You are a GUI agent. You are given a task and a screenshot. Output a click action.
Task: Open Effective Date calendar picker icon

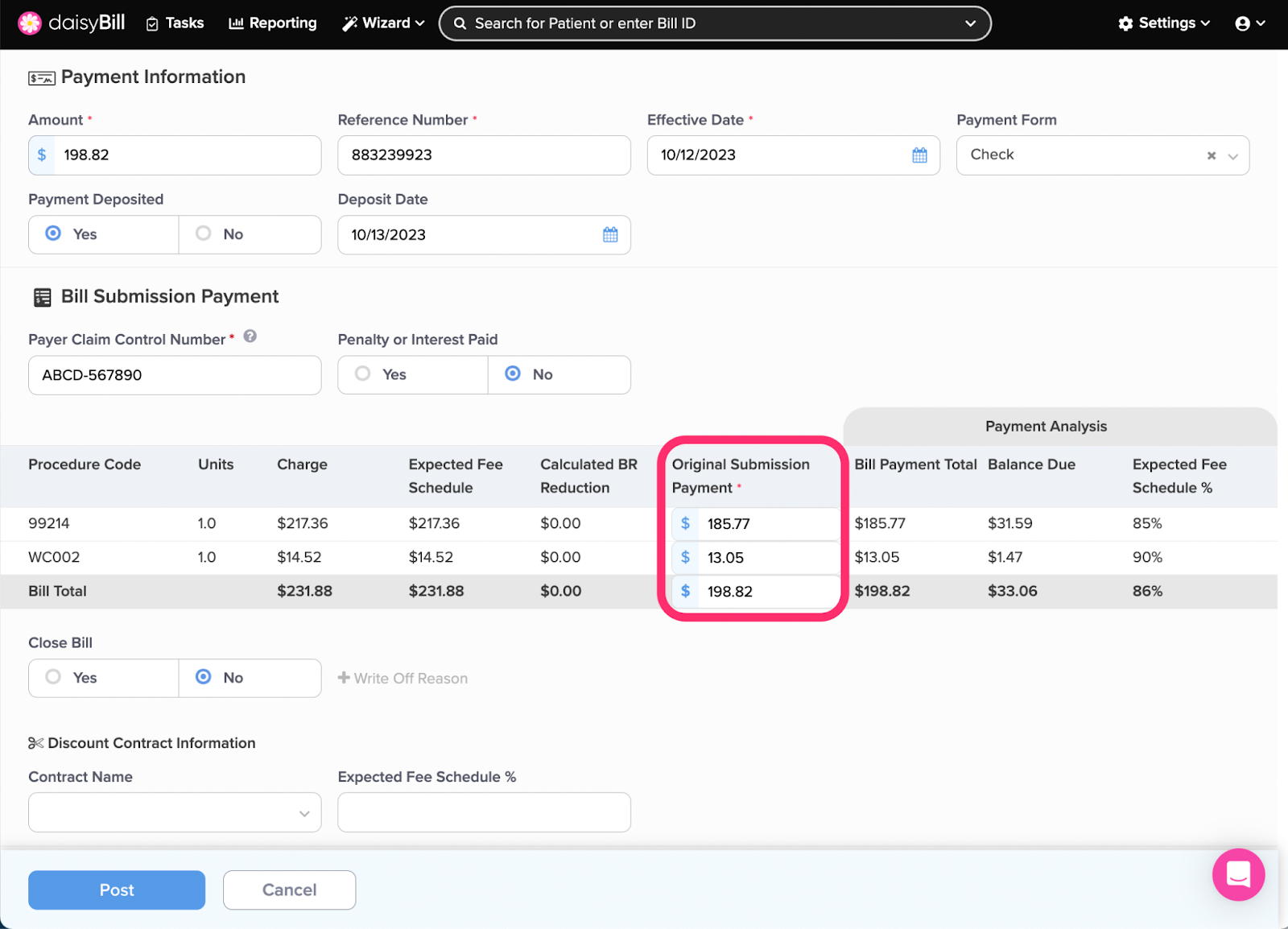[x=919, y=155]
